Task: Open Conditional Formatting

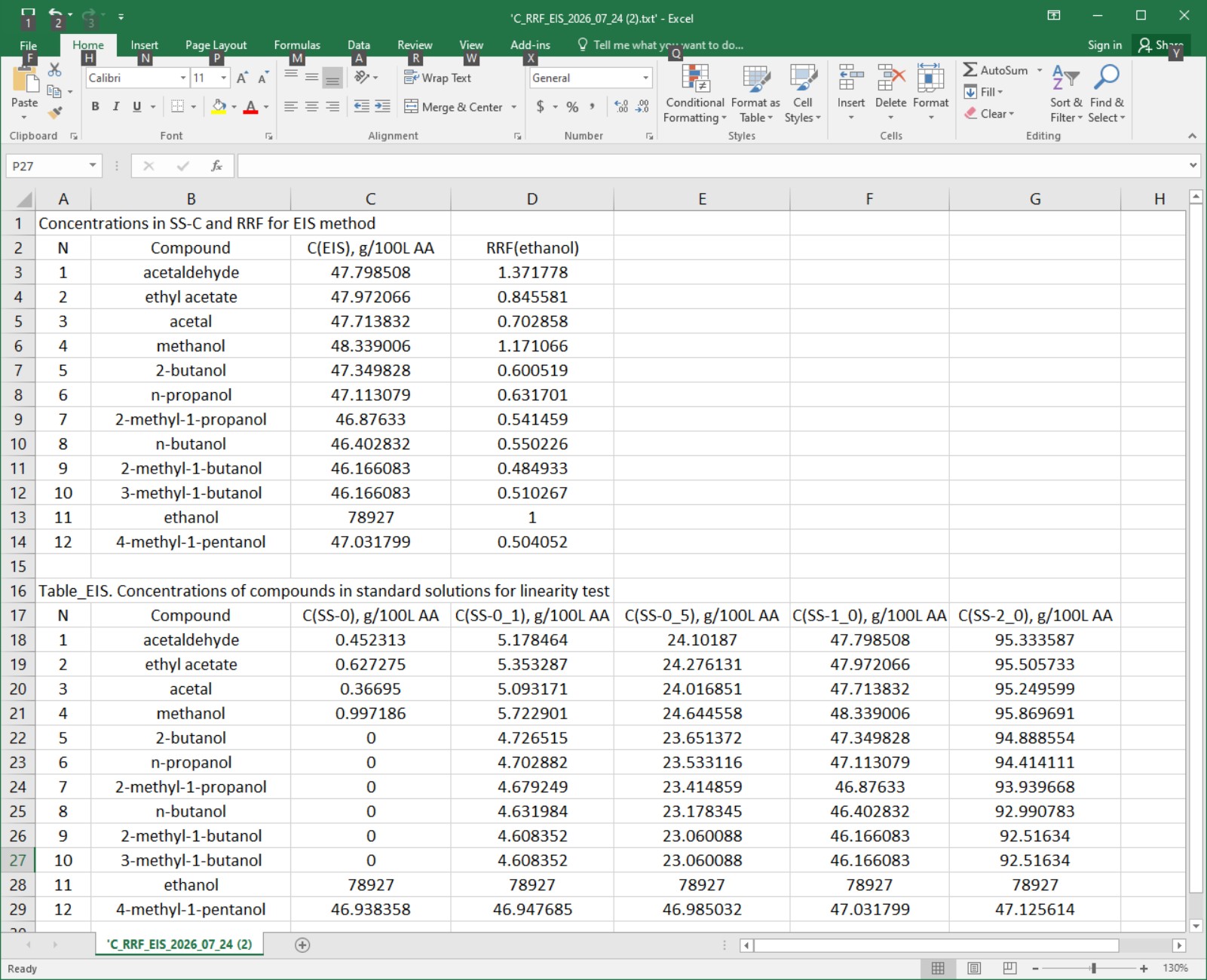Action: tap(695, 94)
